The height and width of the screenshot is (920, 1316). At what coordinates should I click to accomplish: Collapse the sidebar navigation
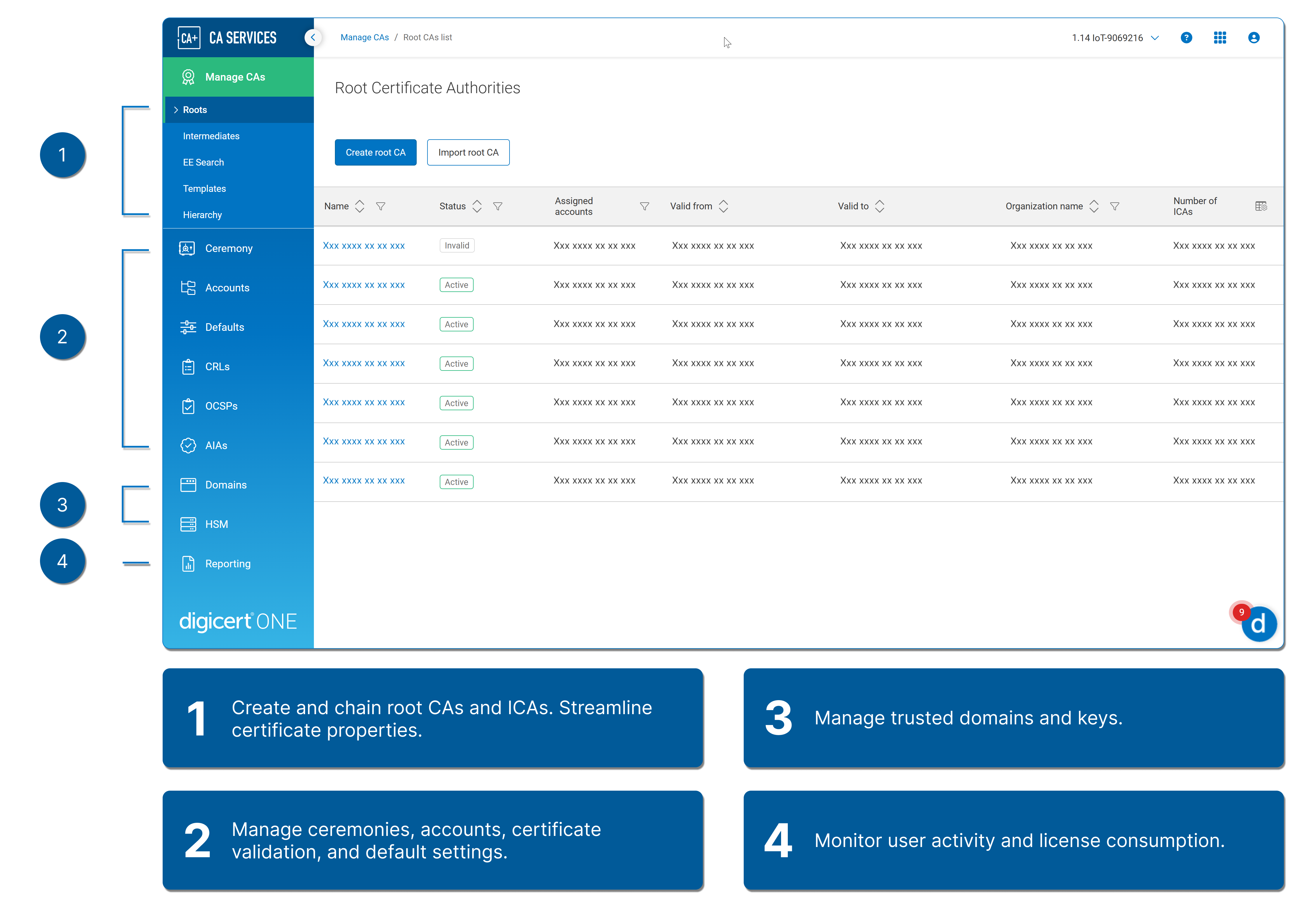tap(313, 37)
